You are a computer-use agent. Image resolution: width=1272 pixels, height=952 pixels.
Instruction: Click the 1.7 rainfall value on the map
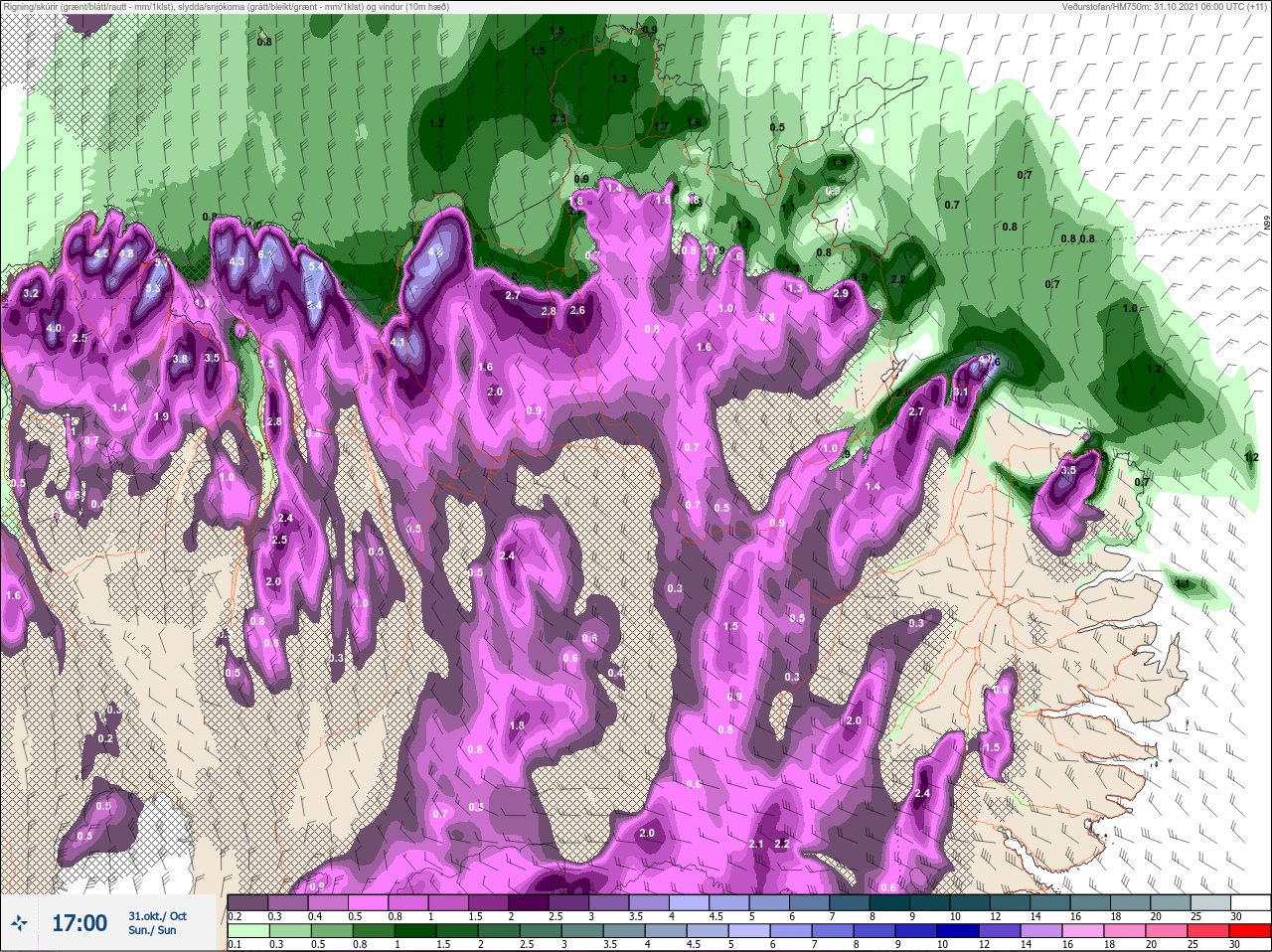[661, 127]
